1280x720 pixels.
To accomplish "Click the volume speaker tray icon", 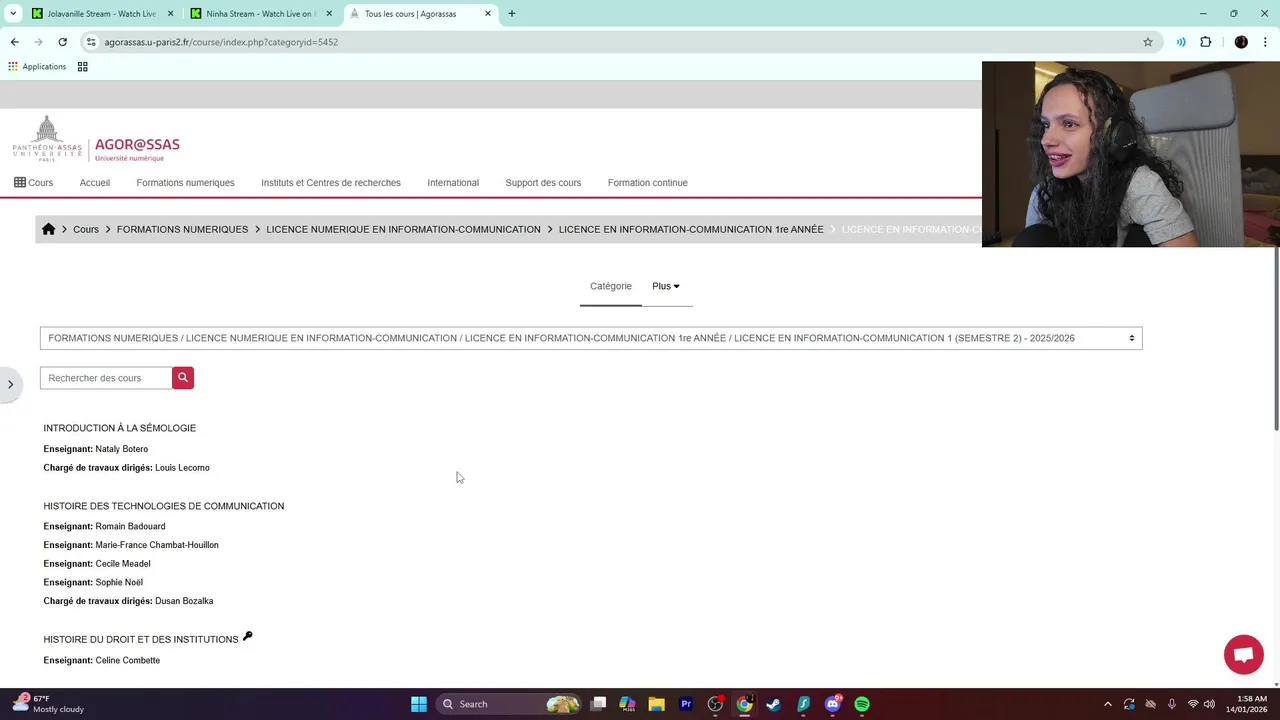I will coord(1210,704).
